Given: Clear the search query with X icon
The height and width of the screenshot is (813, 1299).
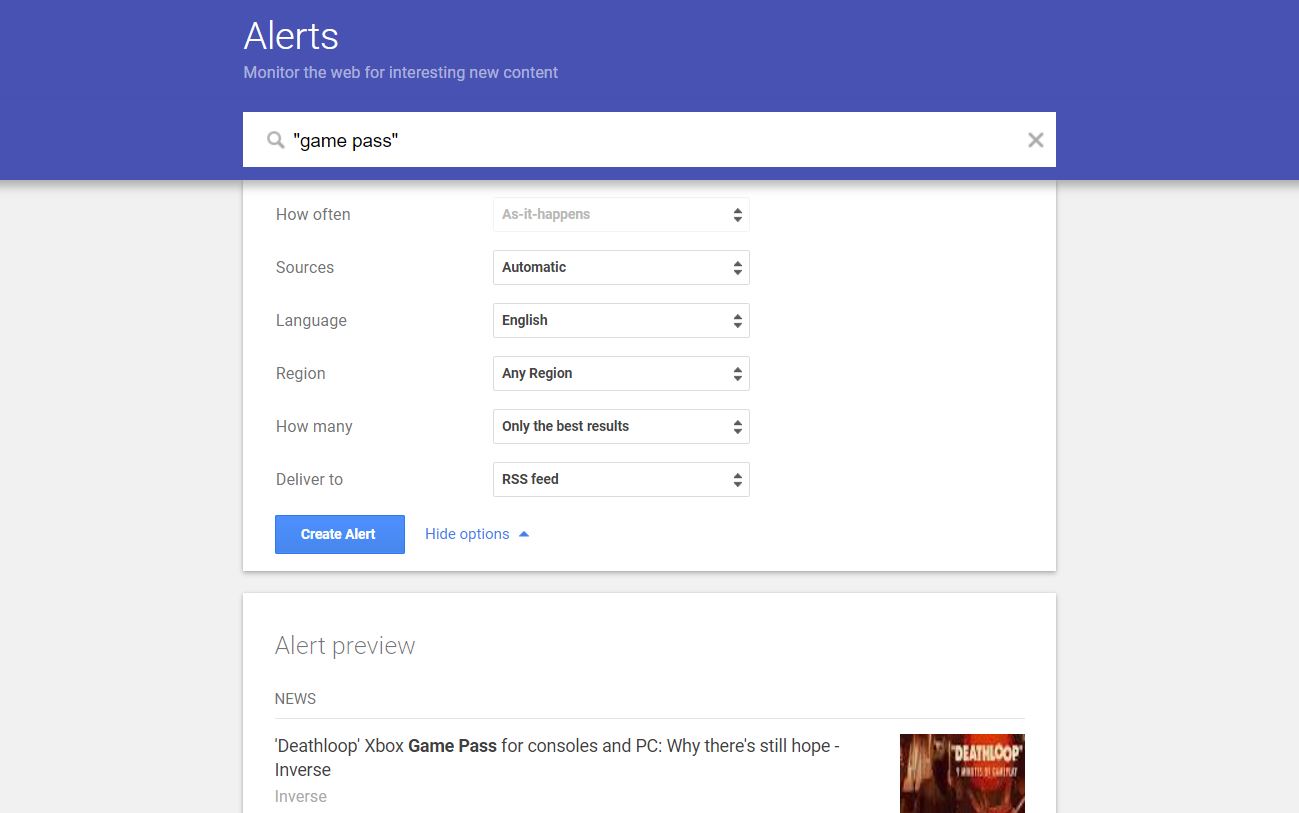Looking at the screenshot, I should tap(1036, 140).
